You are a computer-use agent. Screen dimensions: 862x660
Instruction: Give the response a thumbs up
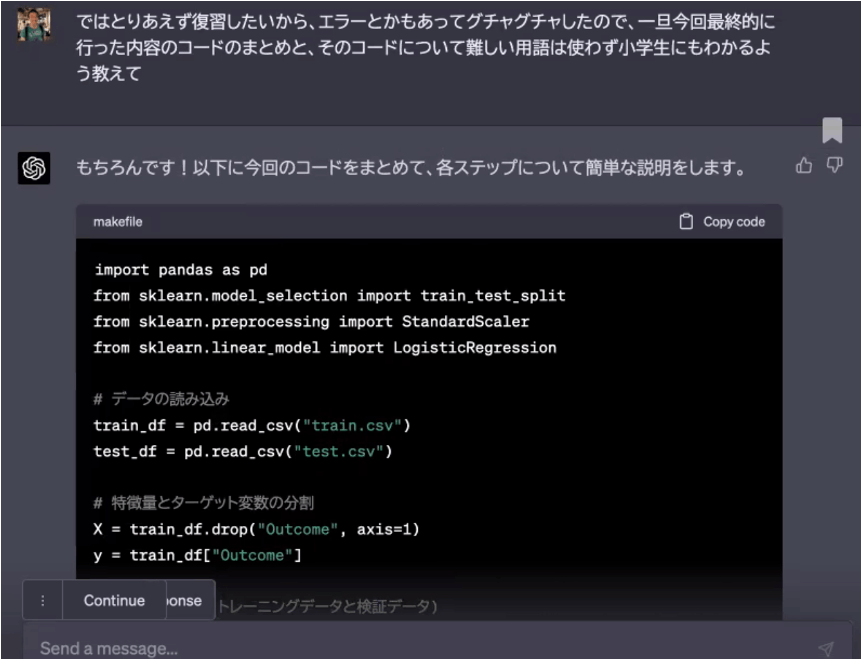[804, 165]
